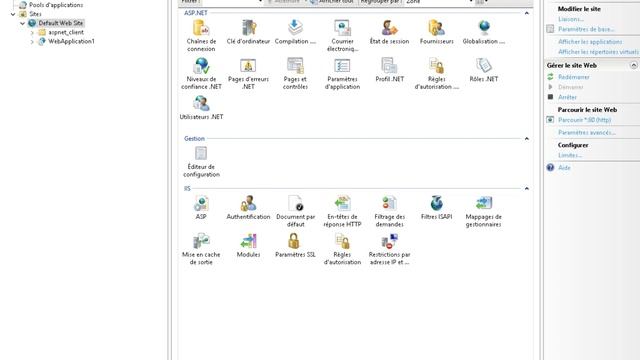Viewport: 640px width, 360px height.
Task: Open the Modules feature icon
Action: pyautogui.click(x=248, y=245)
